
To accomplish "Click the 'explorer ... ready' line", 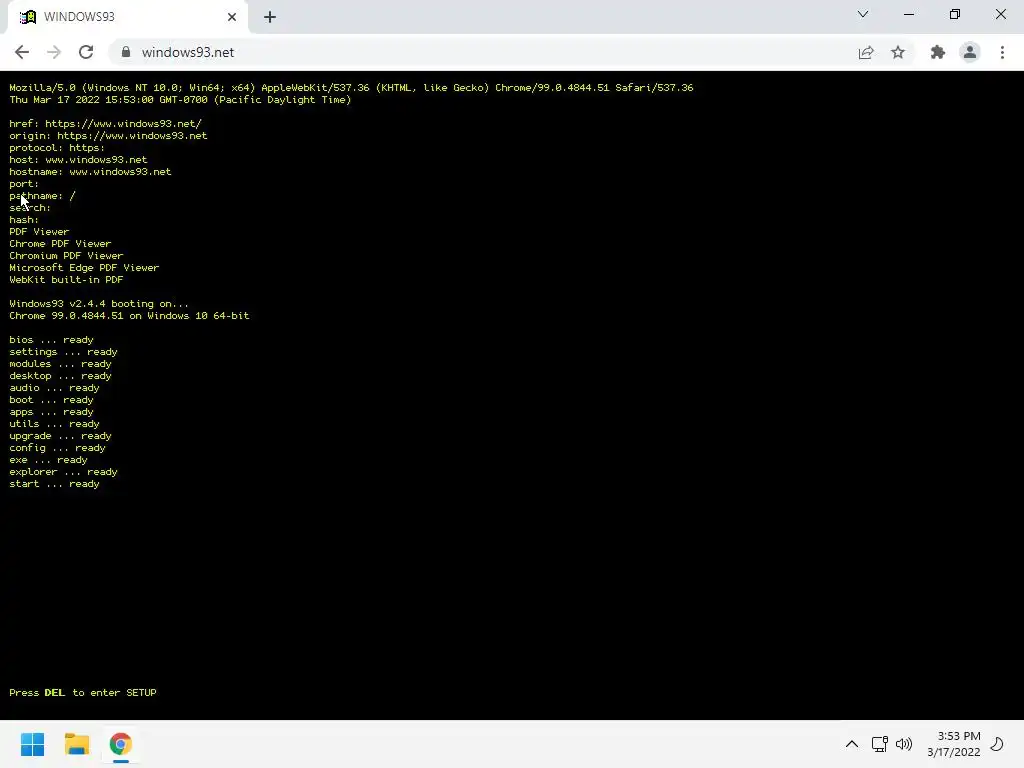I will tap(63, 472).
